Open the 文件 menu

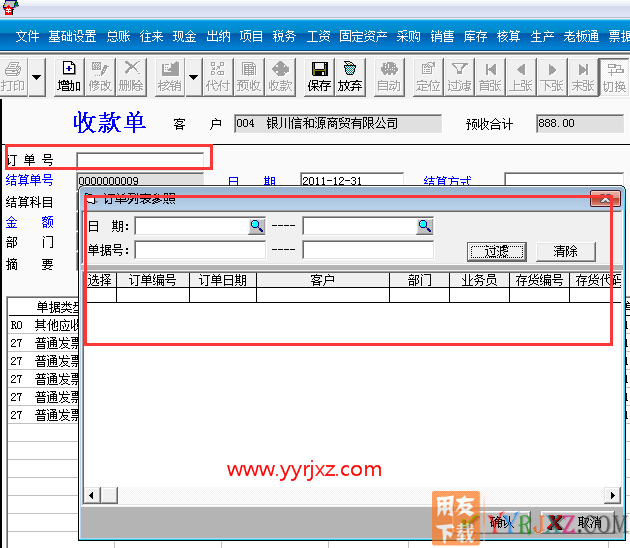pos(27,36)
